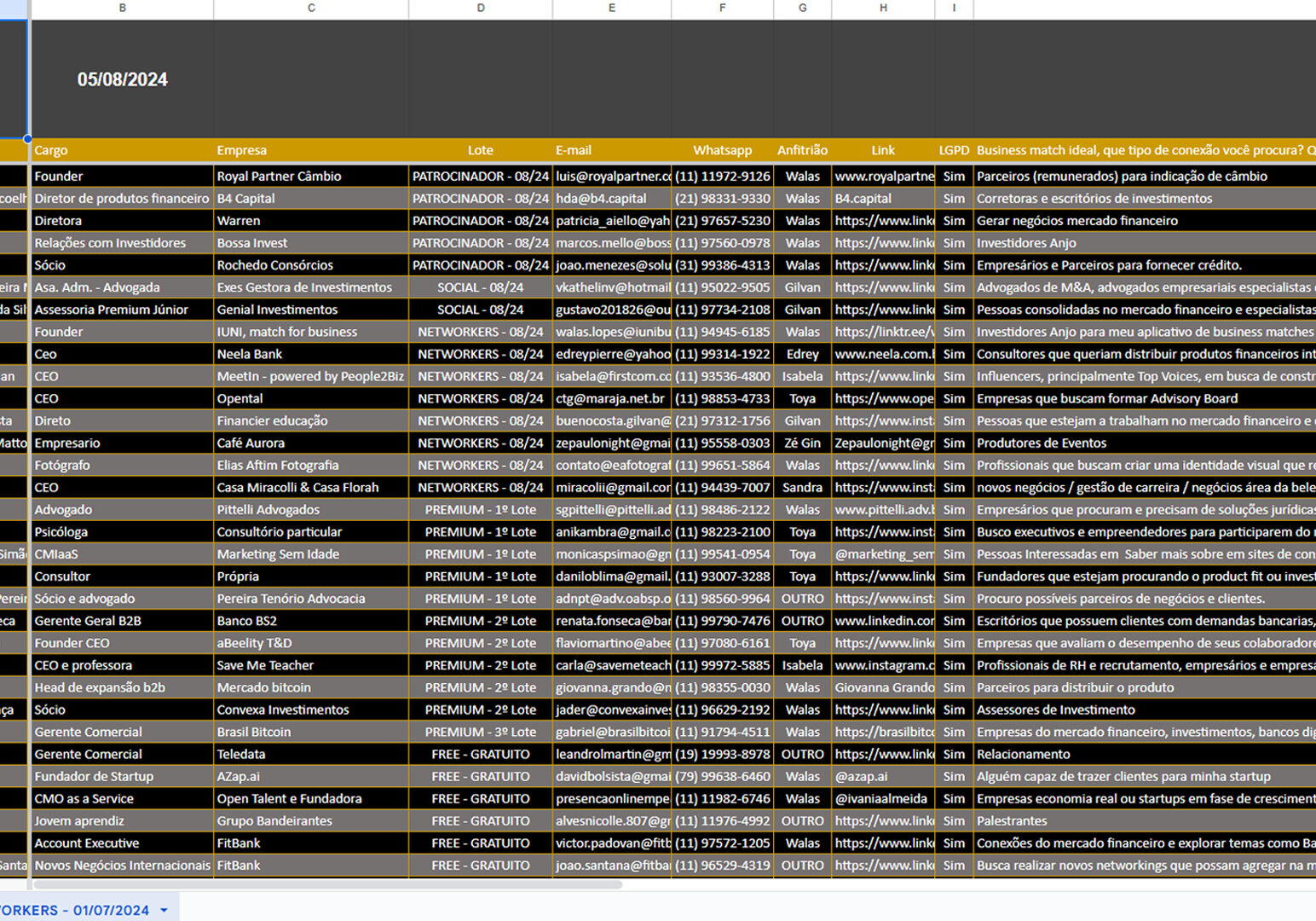
Task: Select the Café Aurora cell
Action: [x=311, y=443]
